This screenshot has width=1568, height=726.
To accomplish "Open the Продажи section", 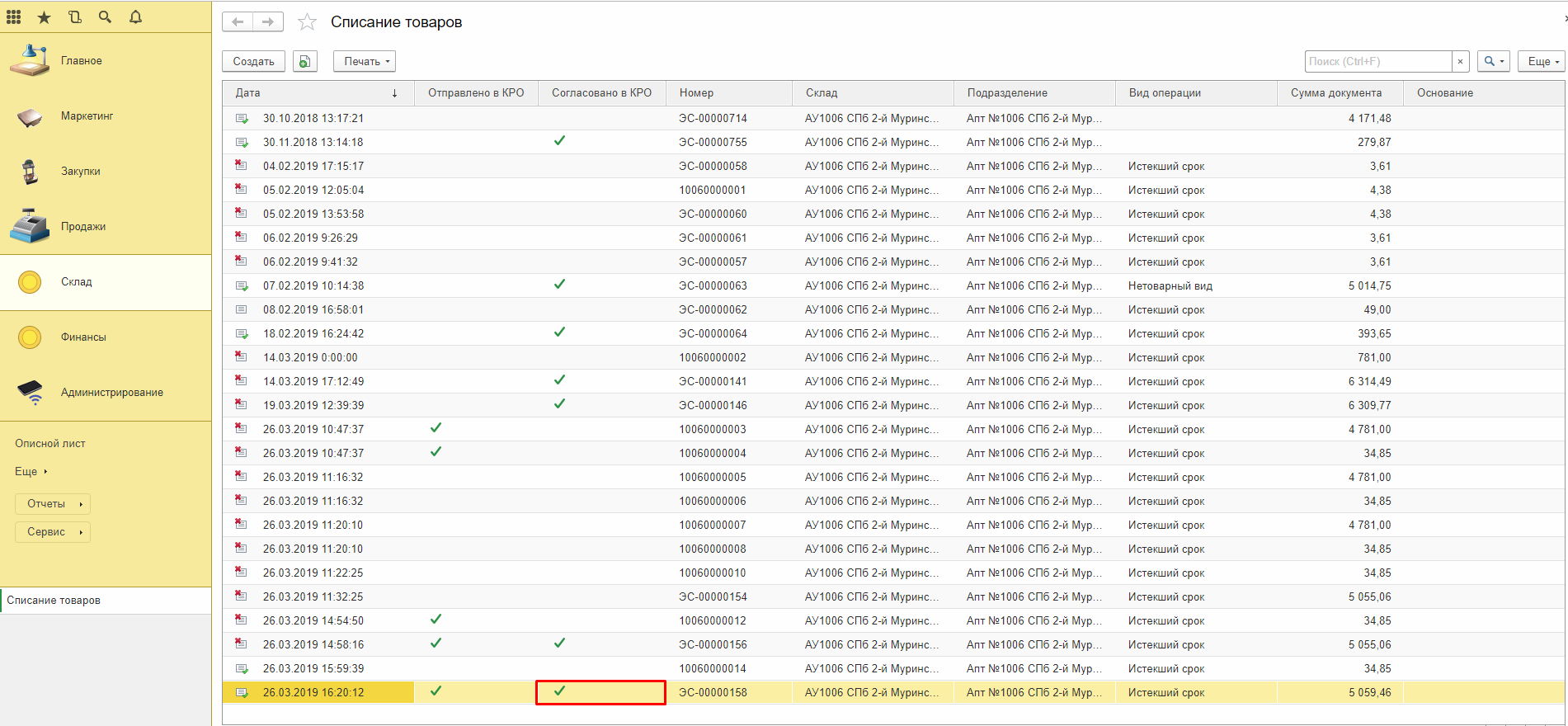I will (x=82, y=226).
